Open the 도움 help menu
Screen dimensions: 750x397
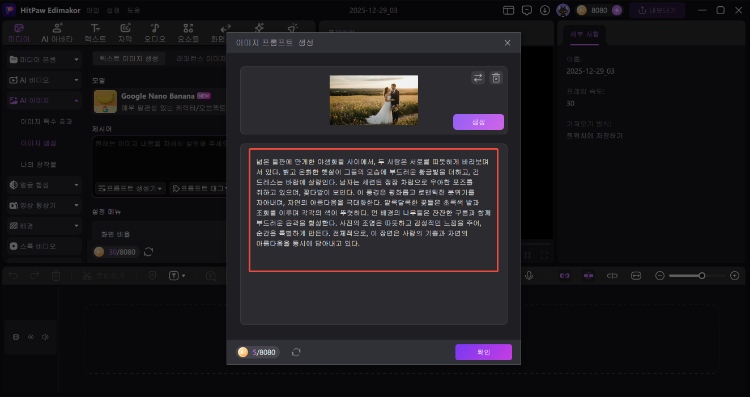pyautogui.click(x=133, y=10)
